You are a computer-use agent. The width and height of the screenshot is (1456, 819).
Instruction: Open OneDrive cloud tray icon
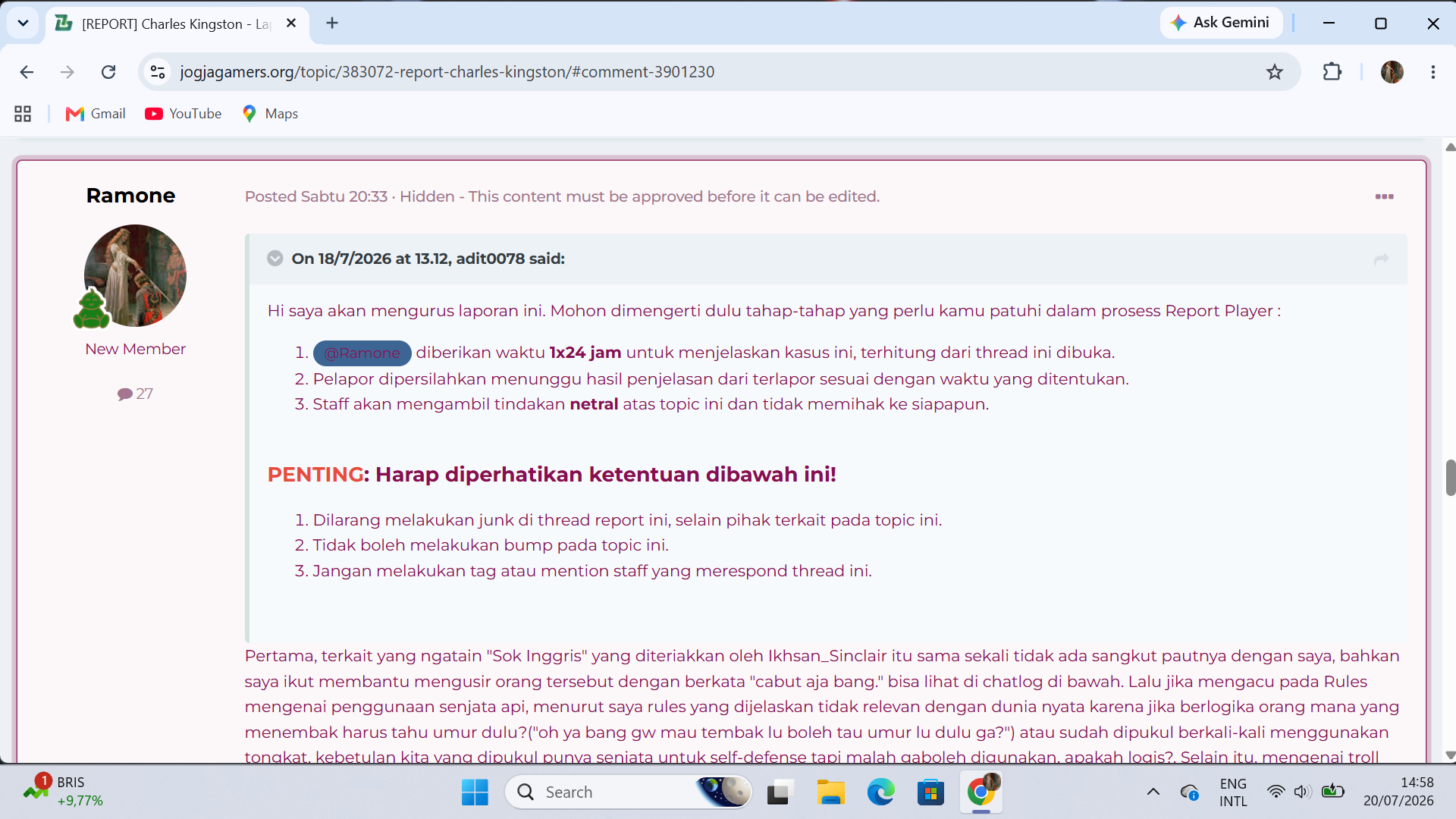(1190, 792)
